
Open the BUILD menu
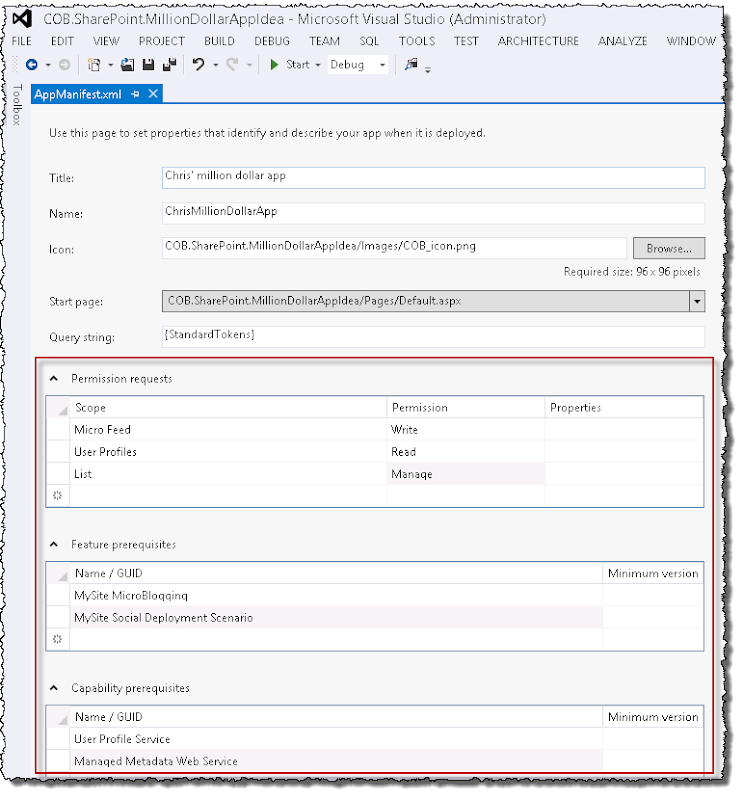tap(219, 41)
